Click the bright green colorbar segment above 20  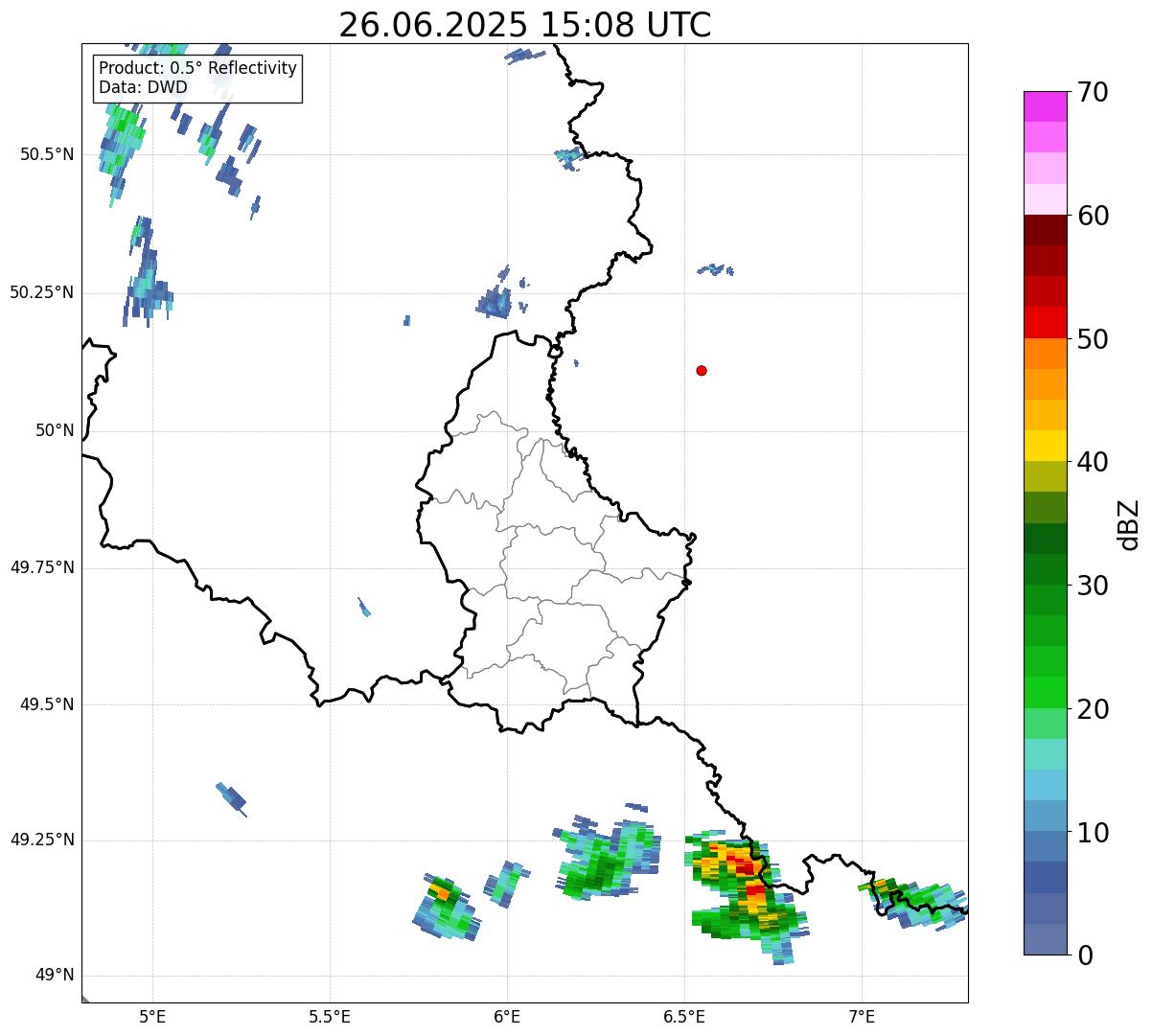coord(1046,692)
